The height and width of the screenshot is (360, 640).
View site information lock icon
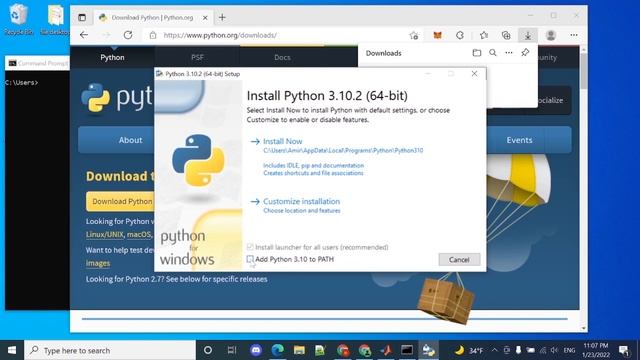153,35
